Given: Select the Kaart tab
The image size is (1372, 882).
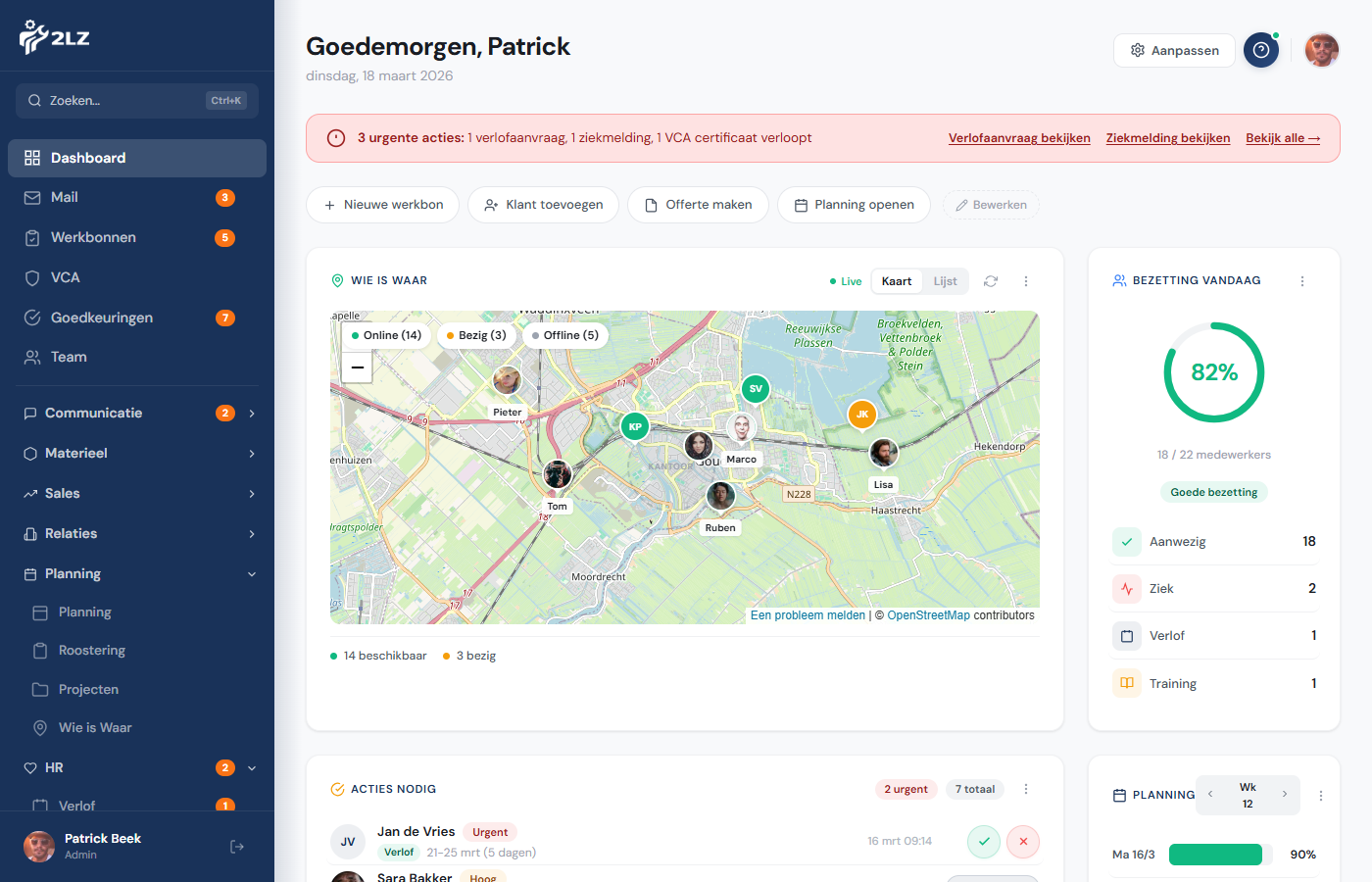Looking at the screenshot, I should 896,281.
